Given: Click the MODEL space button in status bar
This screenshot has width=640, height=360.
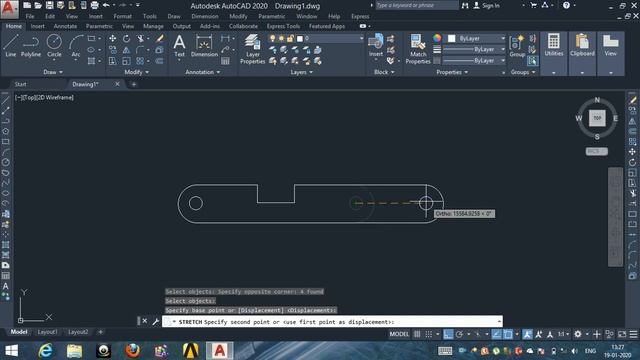Looking at the screenshot, I should pos(399,334).
